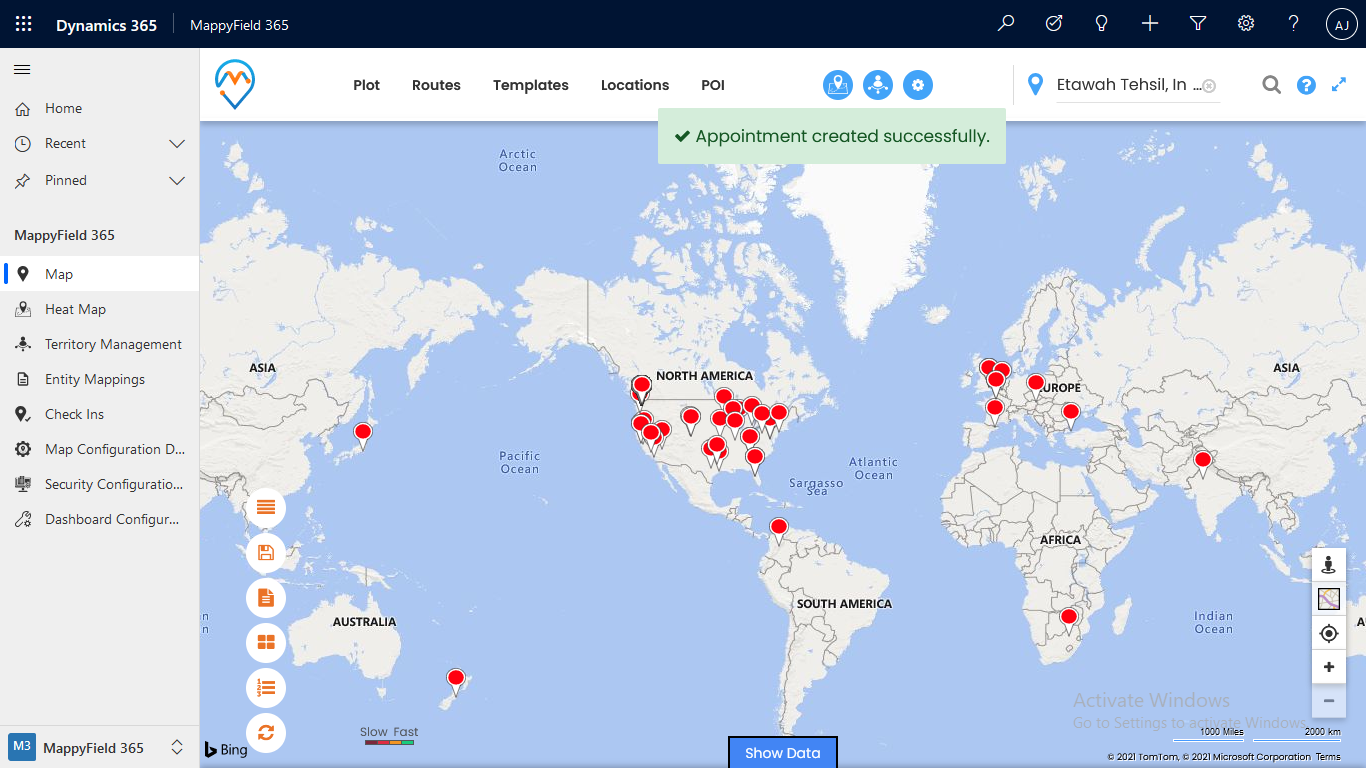Click the orange list lines button
The width and height of the screenshot is (1366, 768).
coord(266,508)
